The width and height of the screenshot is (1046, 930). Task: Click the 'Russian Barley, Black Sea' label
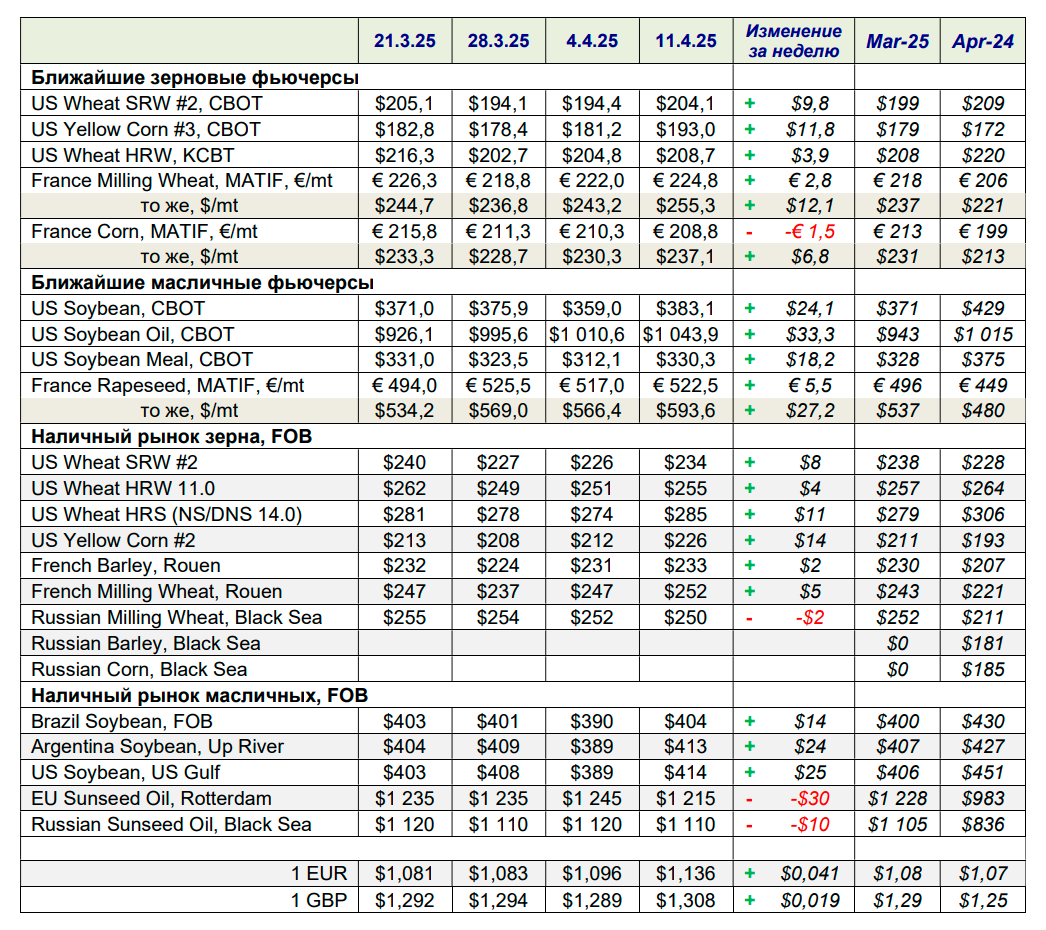[145, 644]
